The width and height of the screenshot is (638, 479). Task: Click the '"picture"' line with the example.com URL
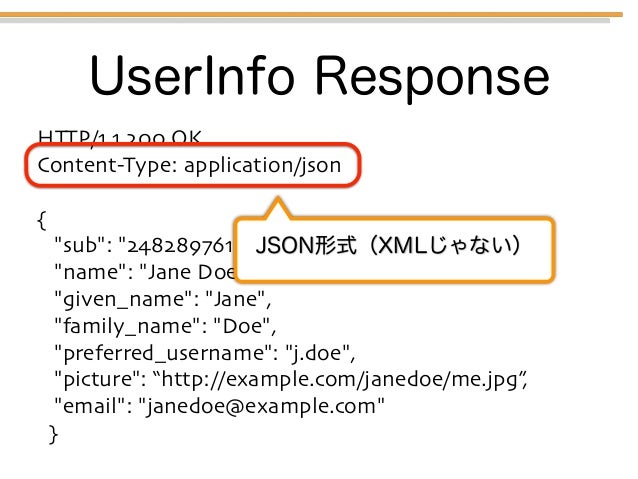pos(291,380)
